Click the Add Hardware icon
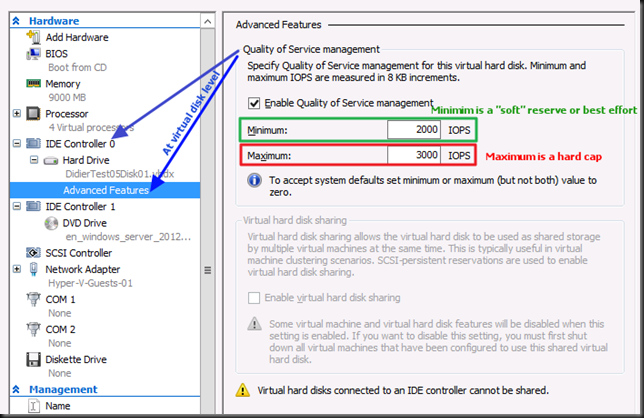644x418 pixels. 33,37
